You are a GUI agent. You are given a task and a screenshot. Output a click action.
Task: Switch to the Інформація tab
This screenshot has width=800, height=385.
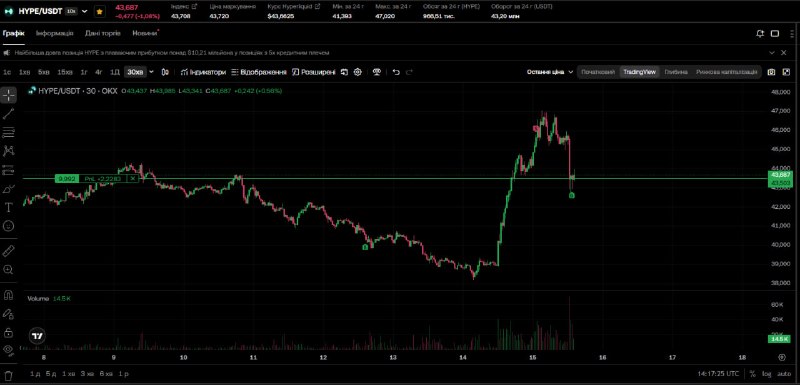(55, 33)
